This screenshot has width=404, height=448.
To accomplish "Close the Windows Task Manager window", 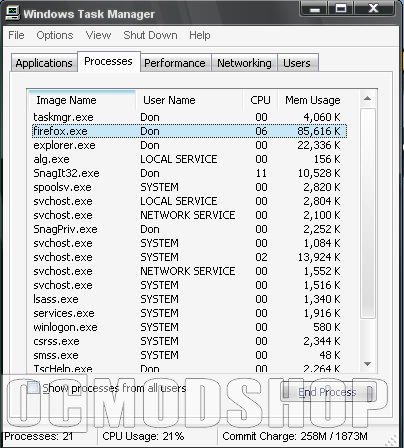I will [373, 9].
